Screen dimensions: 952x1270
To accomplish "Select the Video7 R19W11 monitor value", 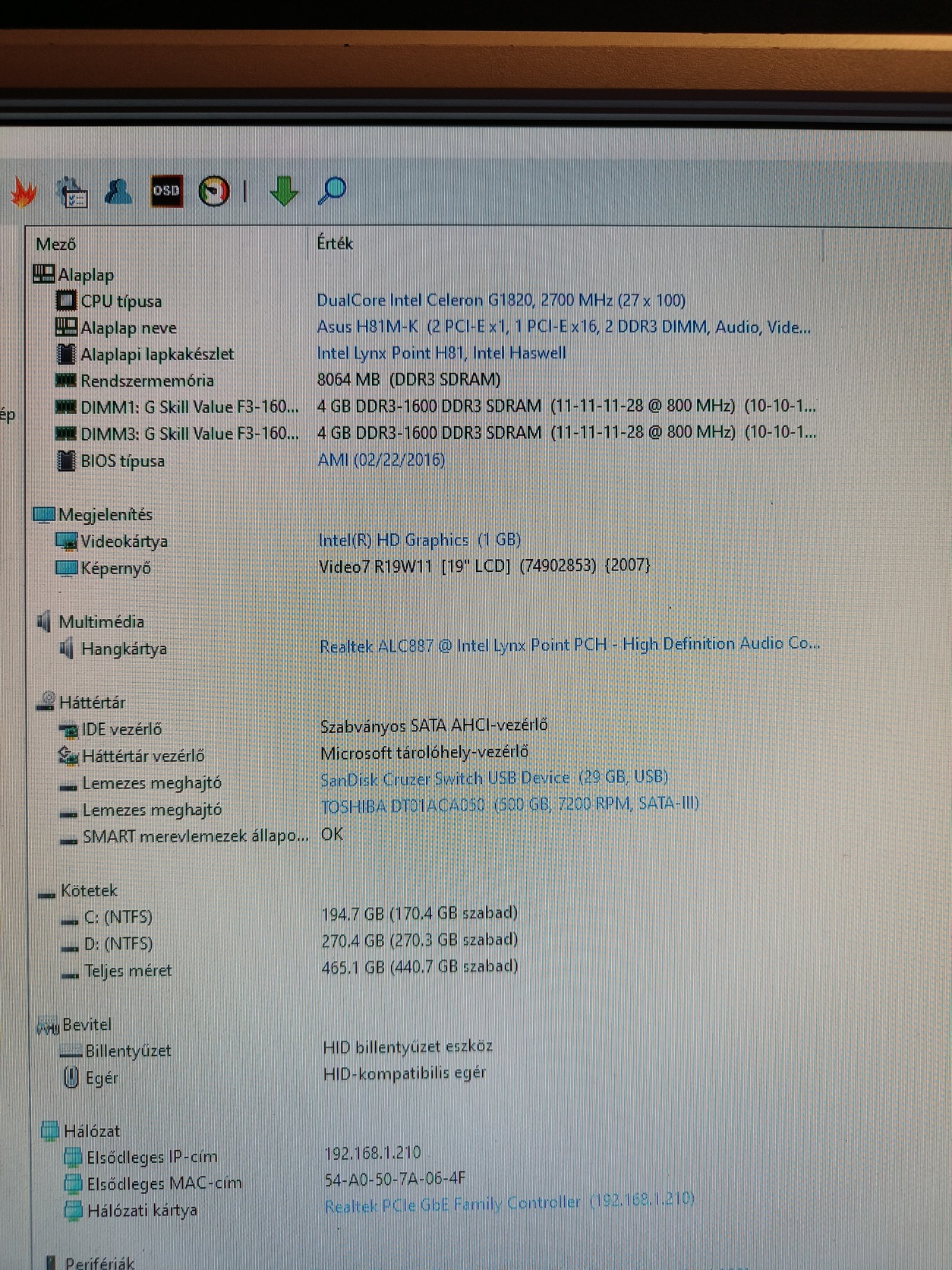I will tap(484, 566).
